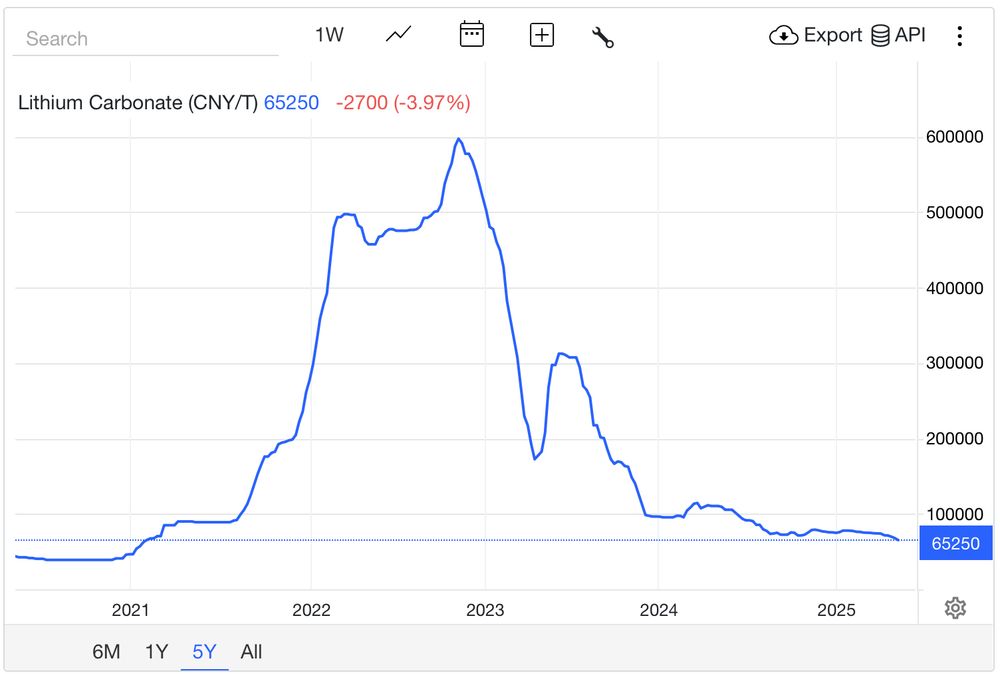Click the 500000 axis label
The width and height of the screenshot is (1000, 674).
tap(954, 212)
